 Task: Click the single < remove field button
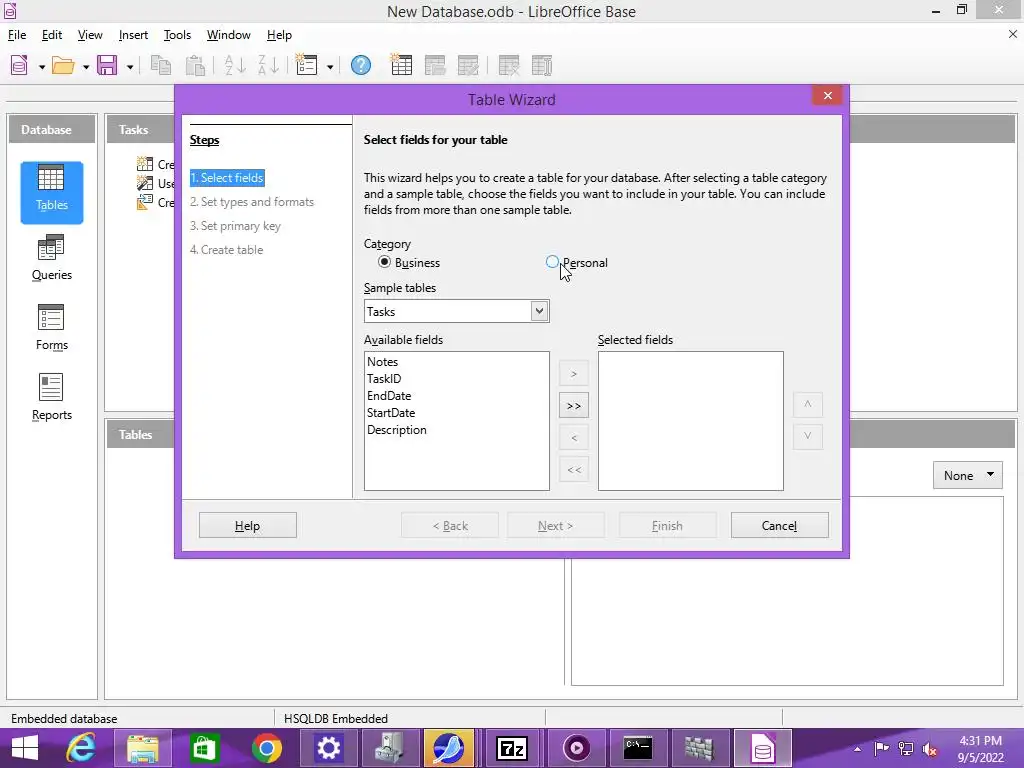coord(573,438)
